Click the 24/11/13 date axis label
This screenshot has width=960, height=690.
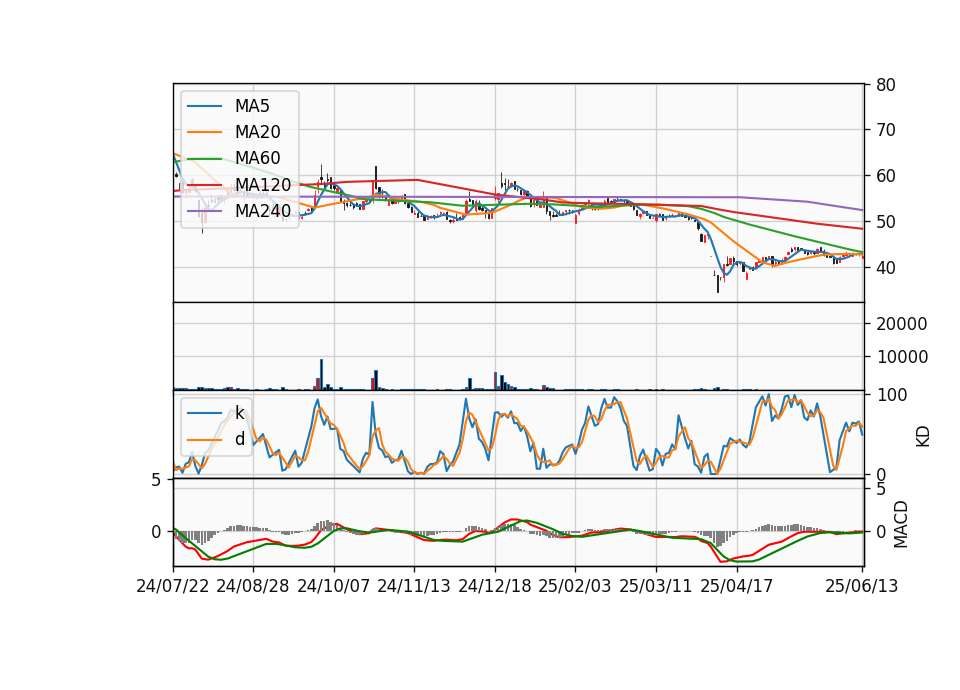(414, 586)
